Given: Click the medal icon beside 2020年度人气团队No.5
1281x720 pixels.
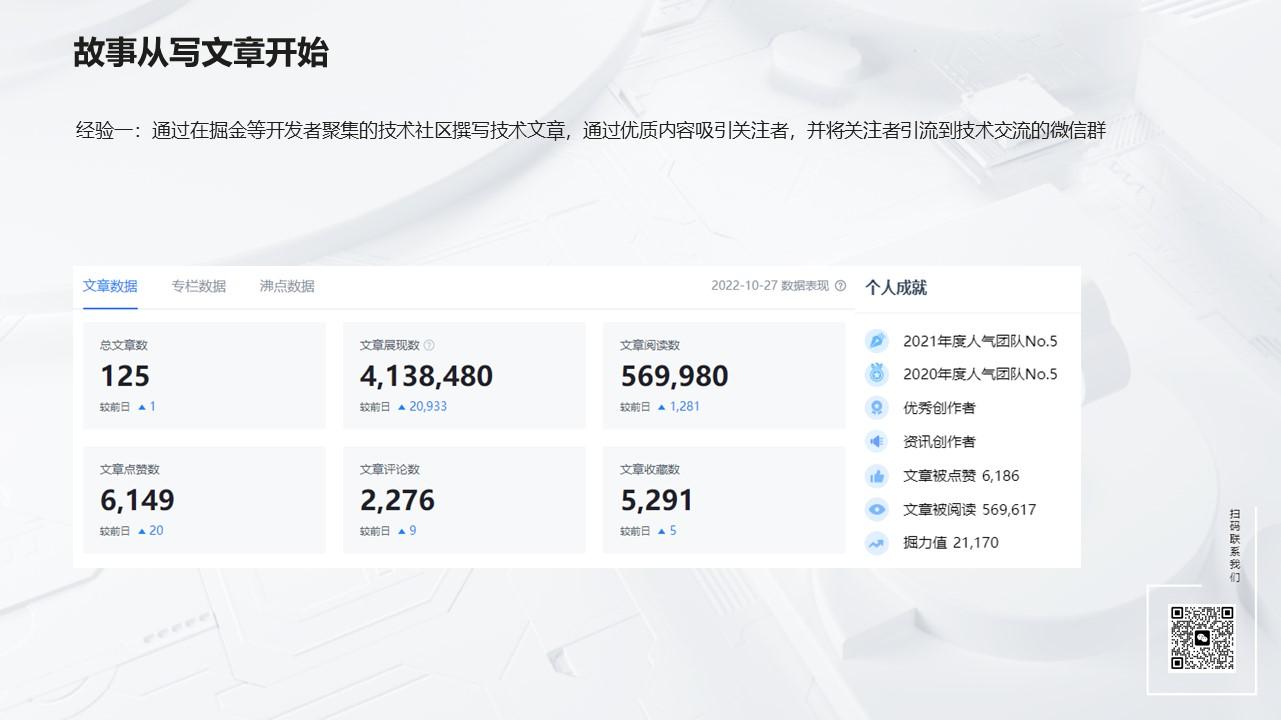Looking at the screenshot, I should [877, 374].
